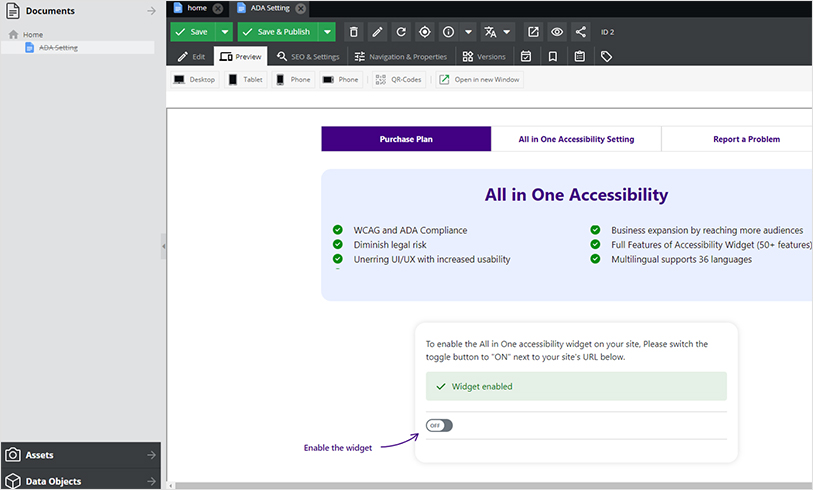Select the Preview tab
Screen dimensions: 813x490
(x=241, y=57)
